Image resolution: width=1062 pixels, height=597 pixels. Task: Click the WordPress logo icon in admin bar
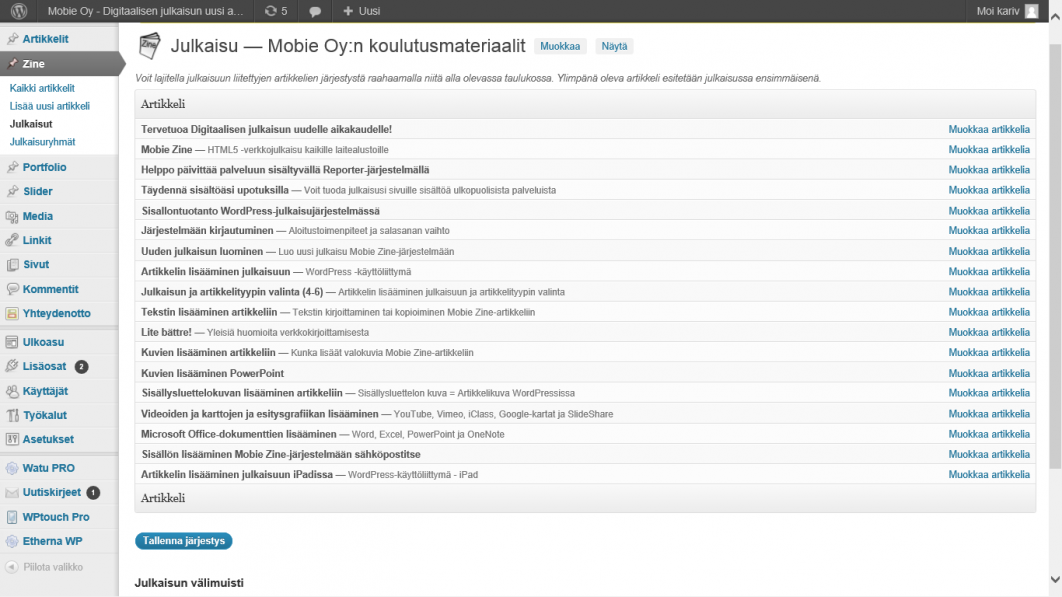tap(18, 11)
